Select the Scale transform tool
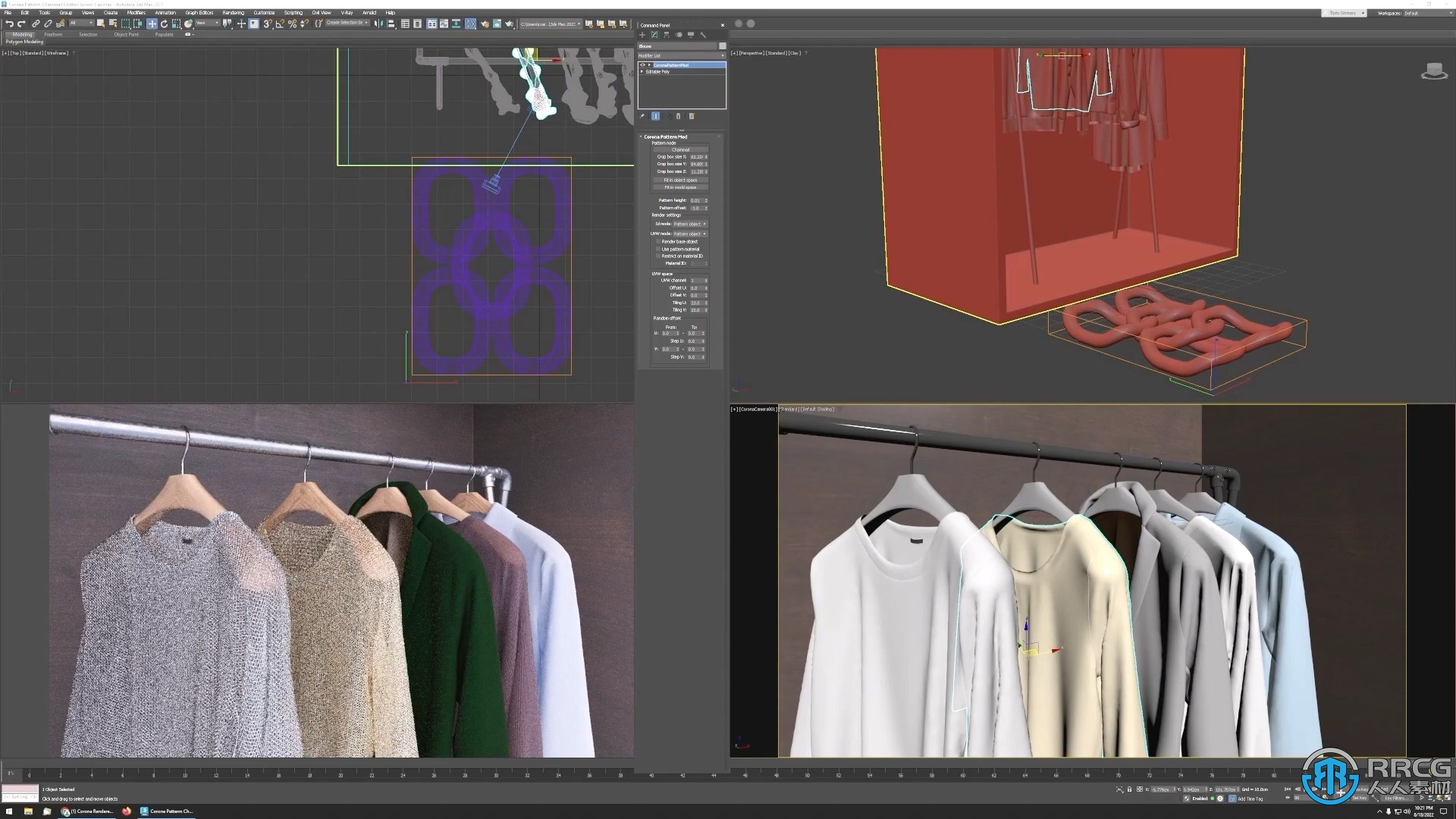 176,24
